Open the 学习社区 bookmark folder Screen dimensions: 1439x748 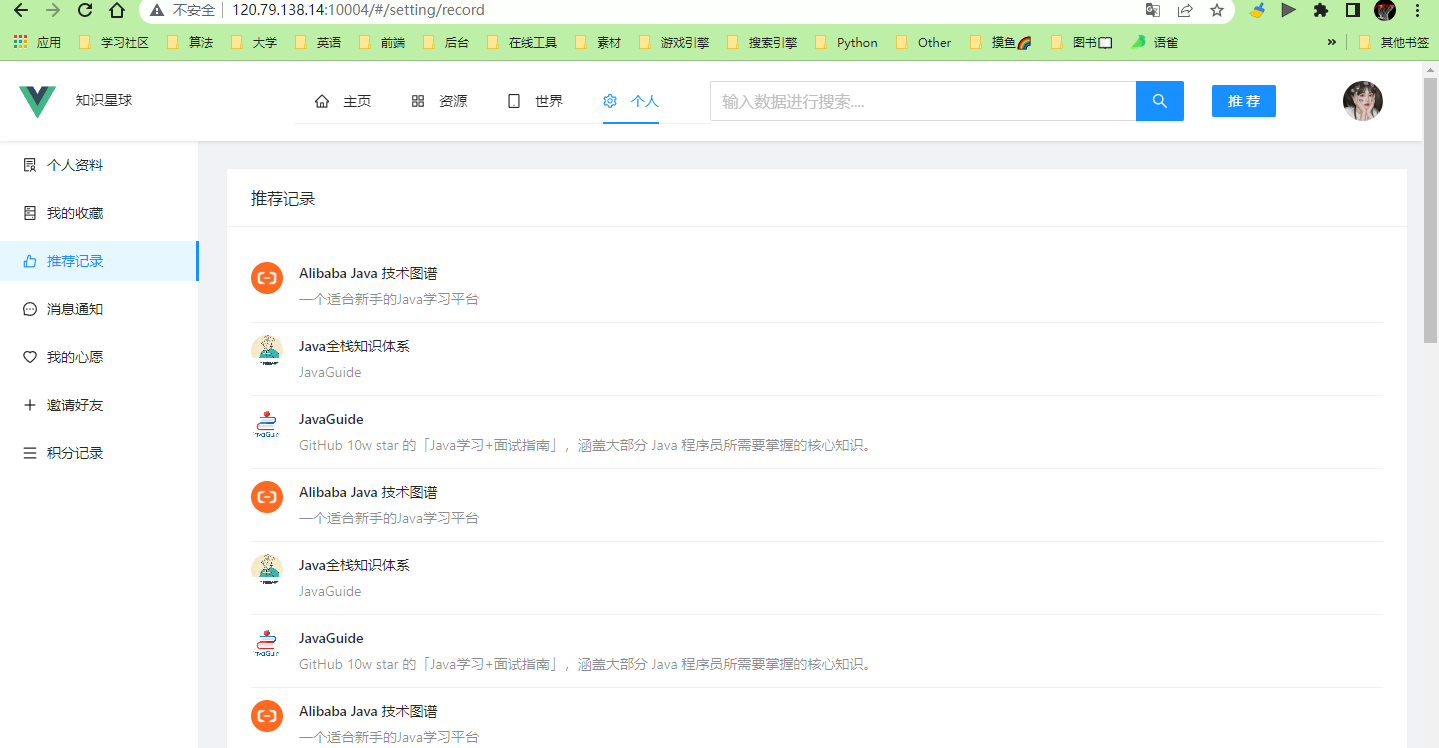(x=113, y=43)
